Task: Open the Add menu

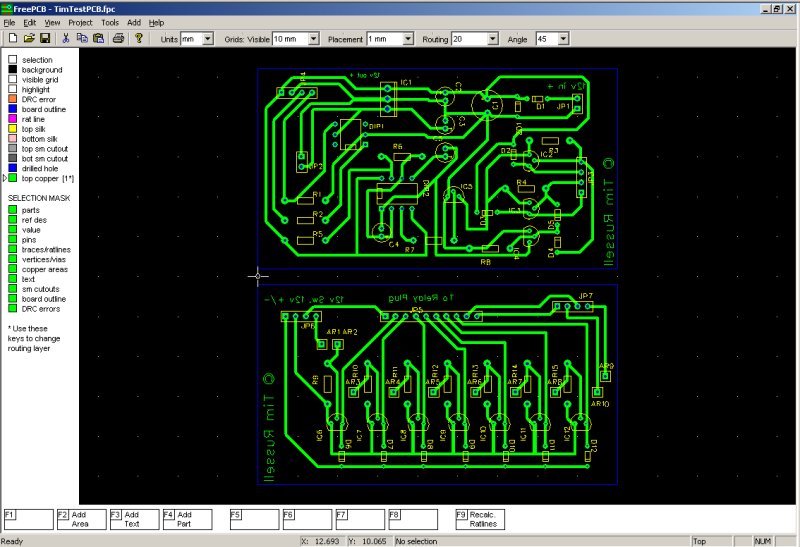Action: 134,22
